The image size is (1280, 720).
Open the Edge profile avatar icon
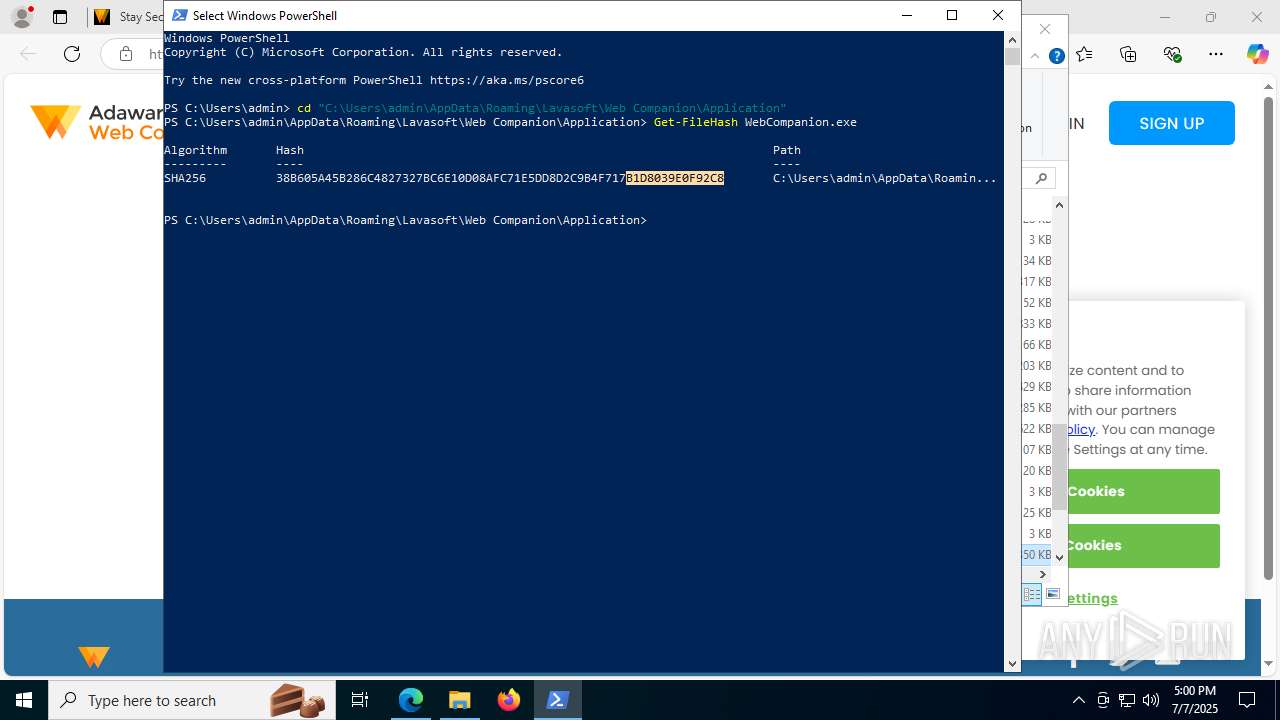[x=21, y=17]
